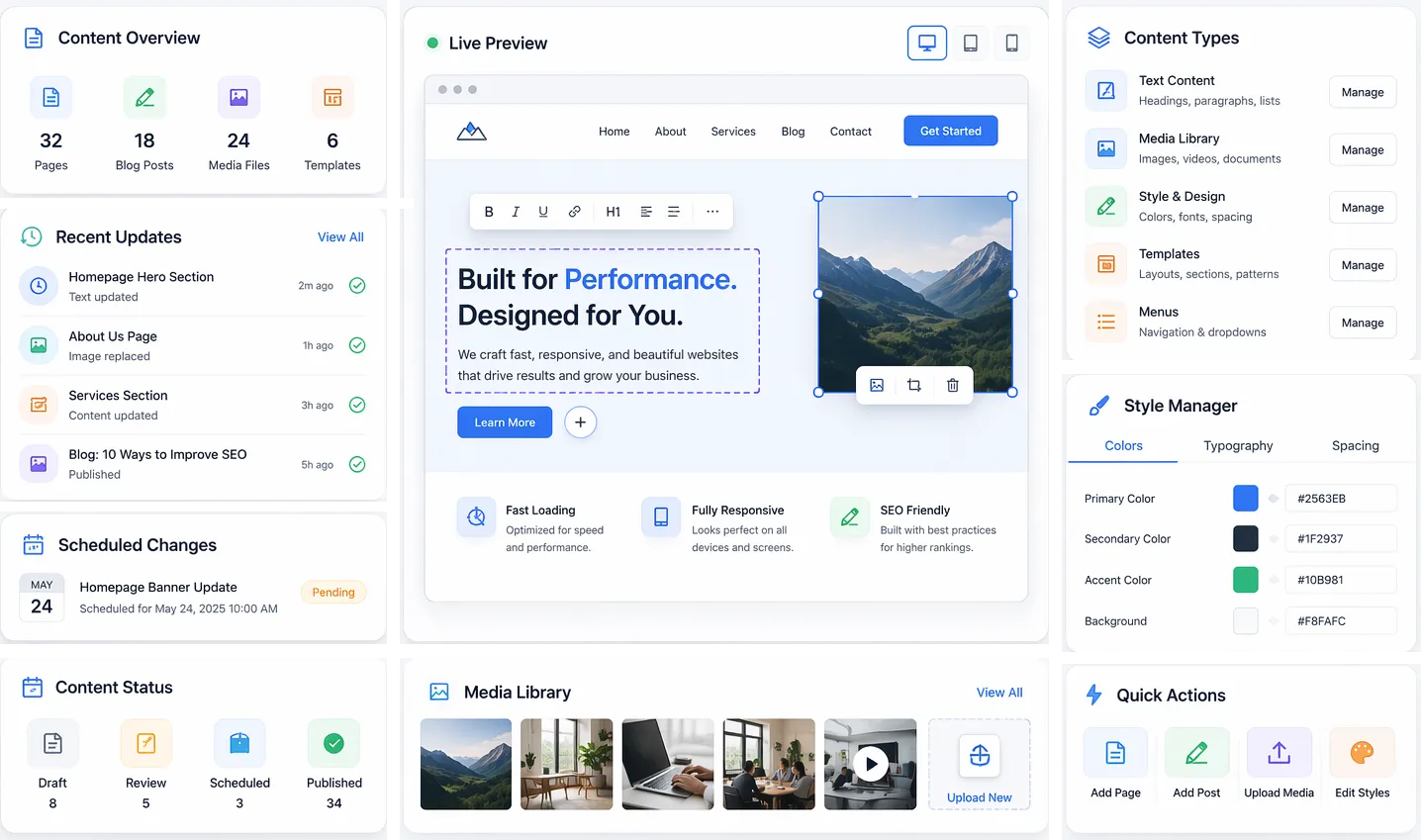Pick the Accent Color green swatch

coord(1246,580)
